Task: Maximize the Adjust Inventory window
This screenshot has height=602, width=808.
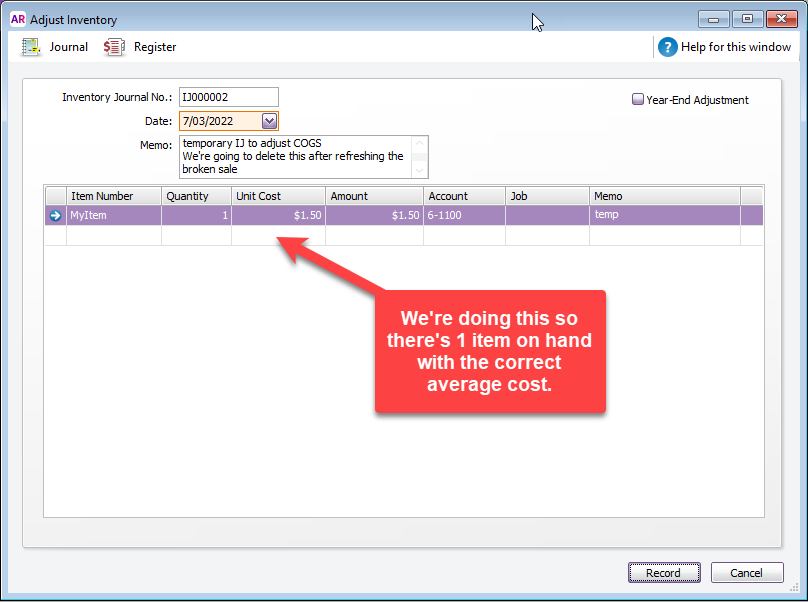Action: 747,19
